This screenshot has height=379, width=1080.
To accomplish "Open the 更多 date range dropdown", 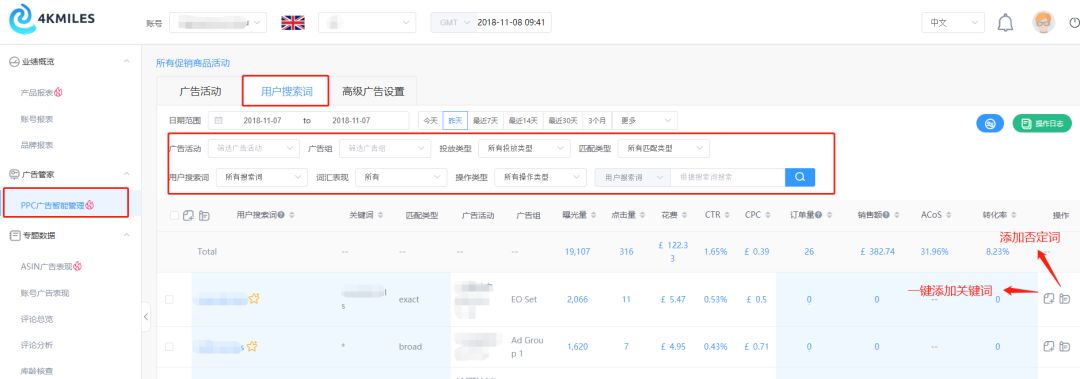I will coord(645,120).
